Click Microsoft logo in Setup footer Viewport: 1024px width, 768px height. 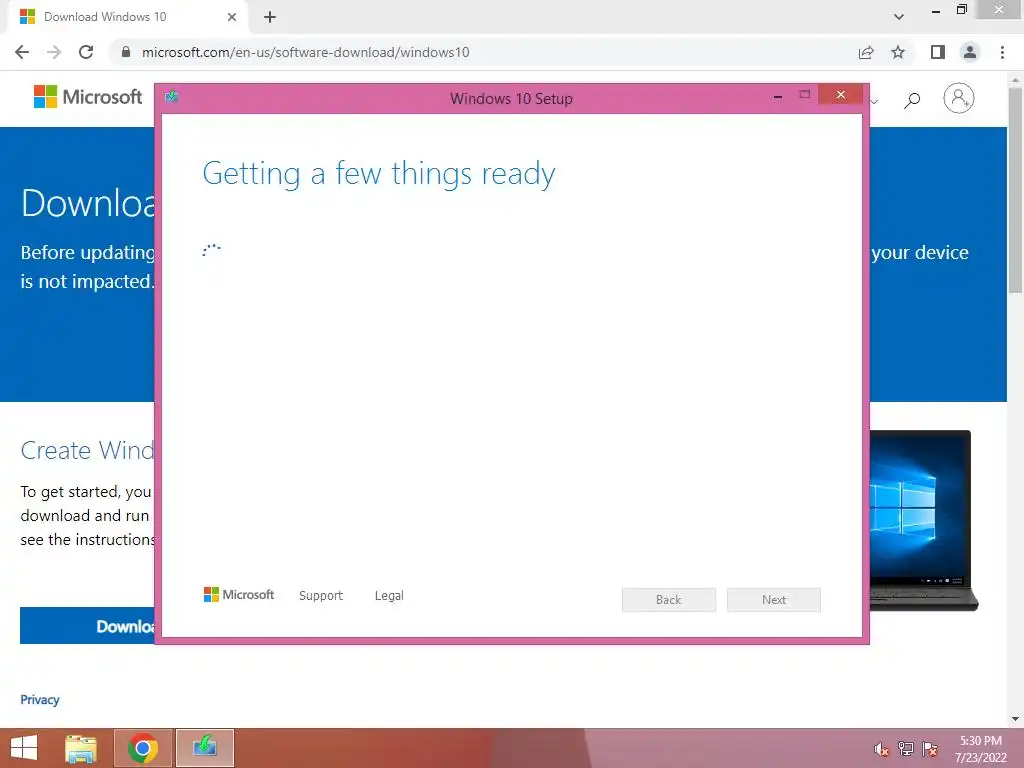pyautogui.click(x=239, y=595)
